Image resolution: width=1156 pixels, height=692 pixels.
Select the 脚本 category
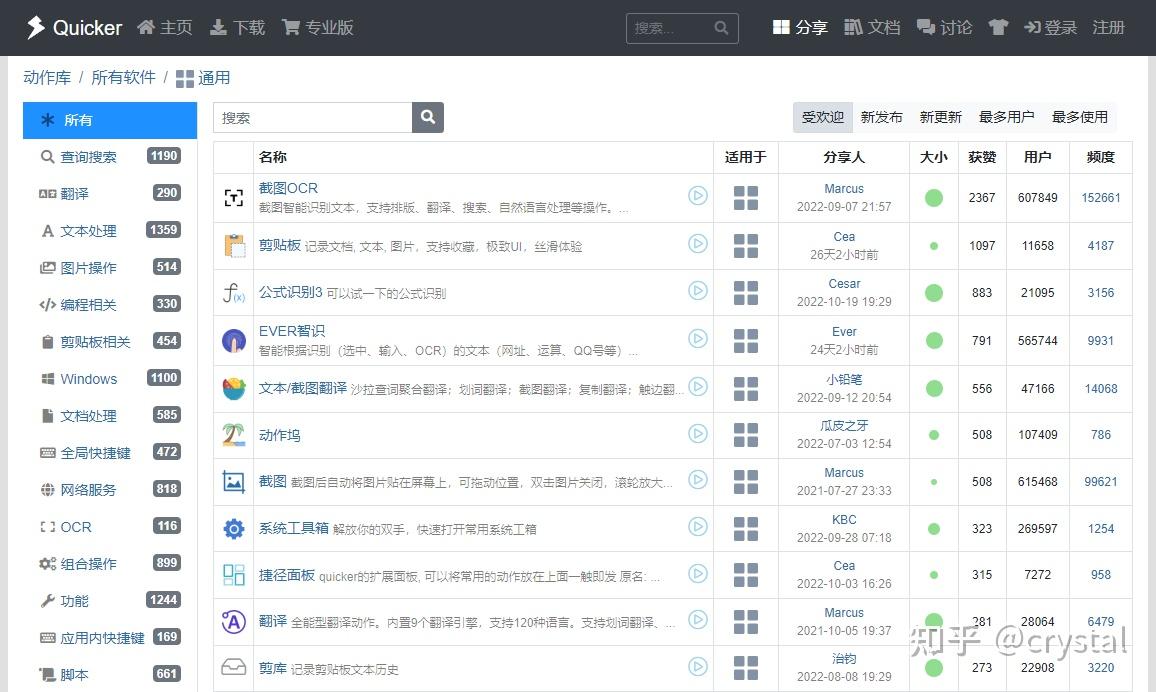[x=110, y=674]
